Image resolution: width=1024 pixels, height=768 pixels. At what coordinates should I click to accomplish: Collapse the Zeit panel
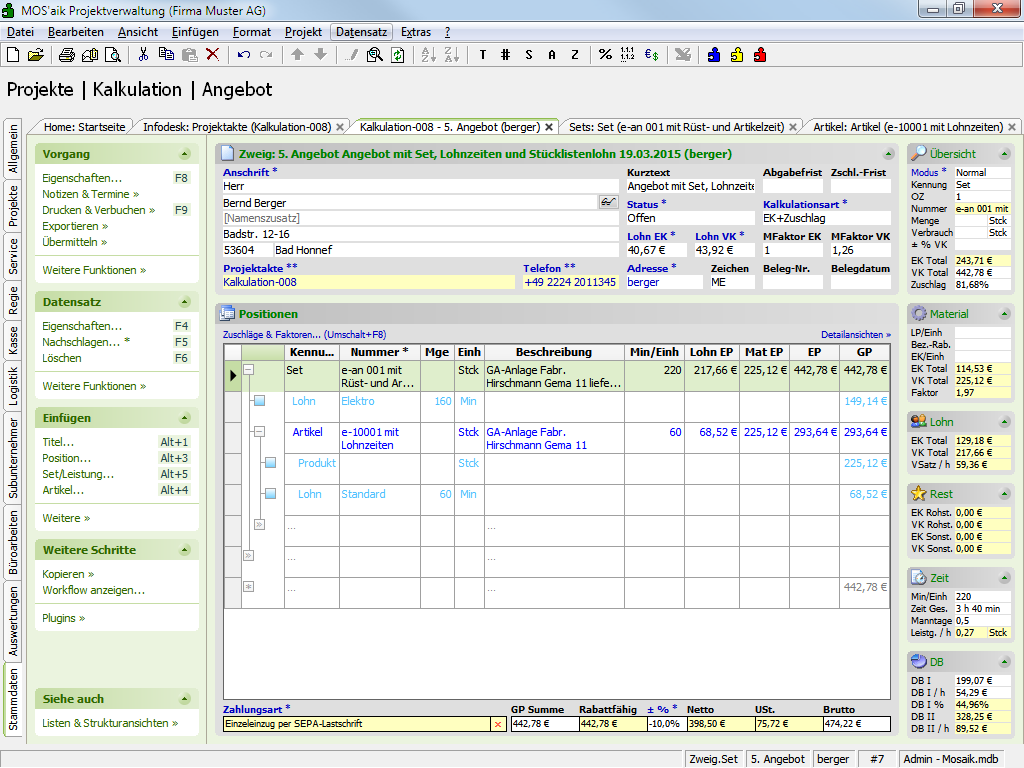pyautogui.click(x=1004, y=578)
